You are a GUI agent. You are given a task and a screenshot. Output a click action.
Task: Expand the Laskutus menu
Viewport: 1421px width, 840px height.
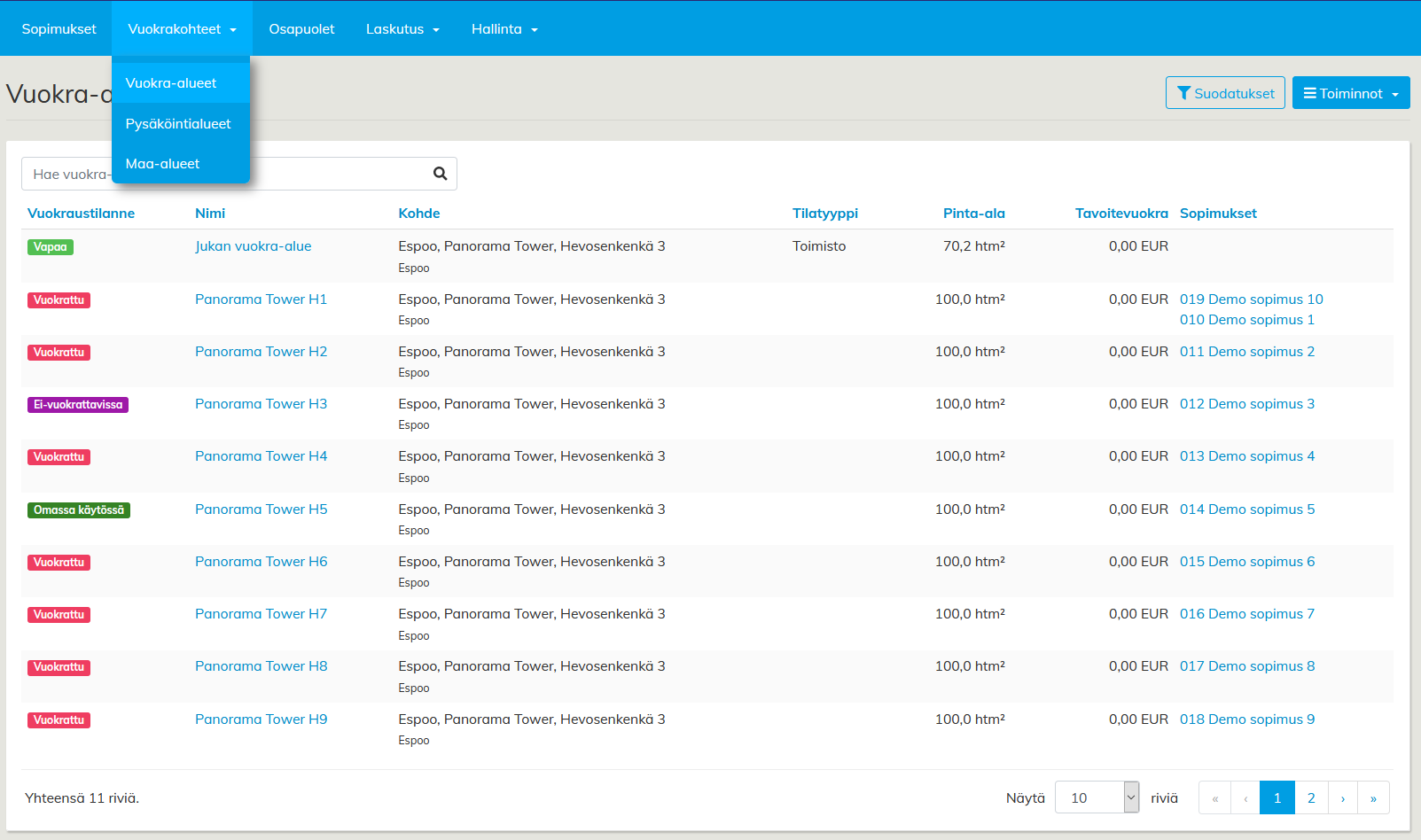(x=402, y=29)
